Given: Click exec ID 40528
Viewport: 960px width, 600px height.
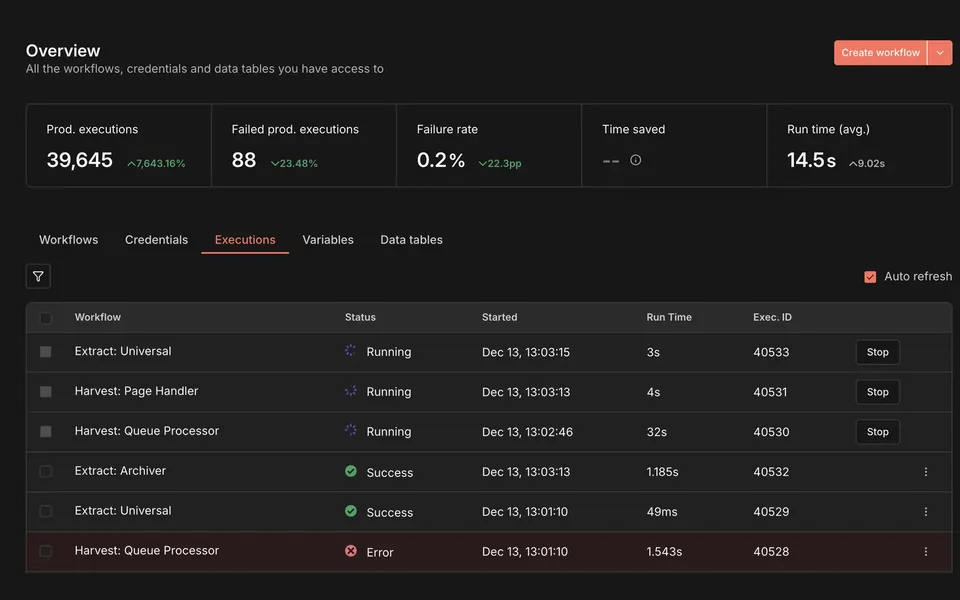Looking at the screenshot, I should pyautogui.click(x=771, y=551).
